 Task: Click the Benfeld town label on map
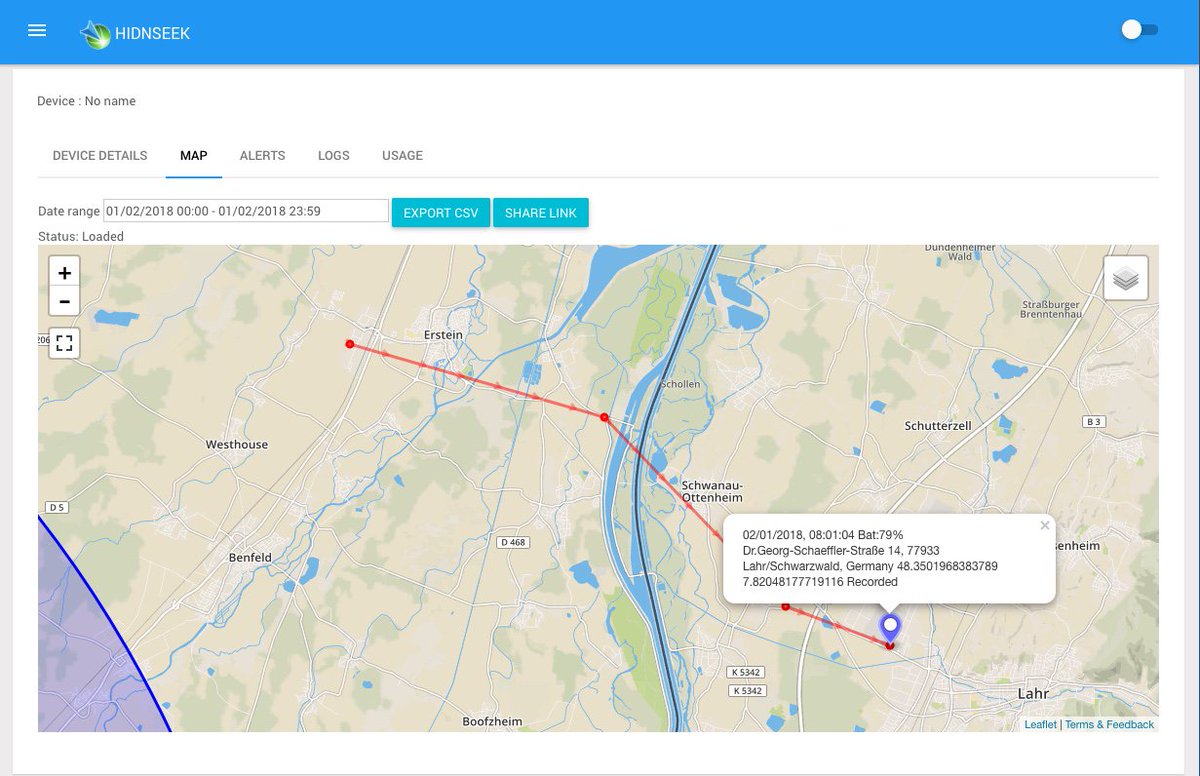(x=250, y=557)
